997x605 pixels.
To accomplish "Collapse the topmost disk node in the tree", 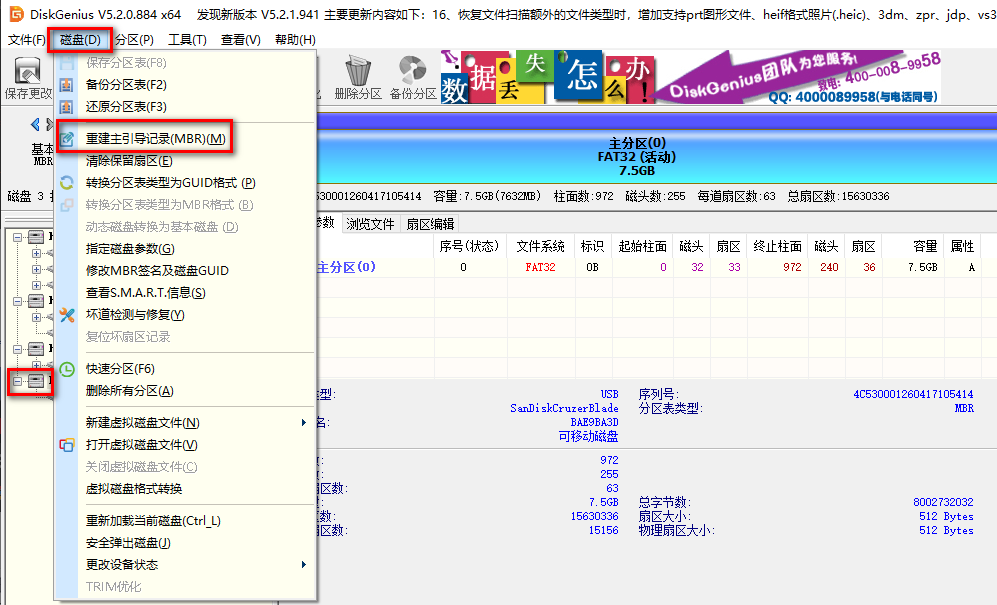I will click(x=18, y=237).
